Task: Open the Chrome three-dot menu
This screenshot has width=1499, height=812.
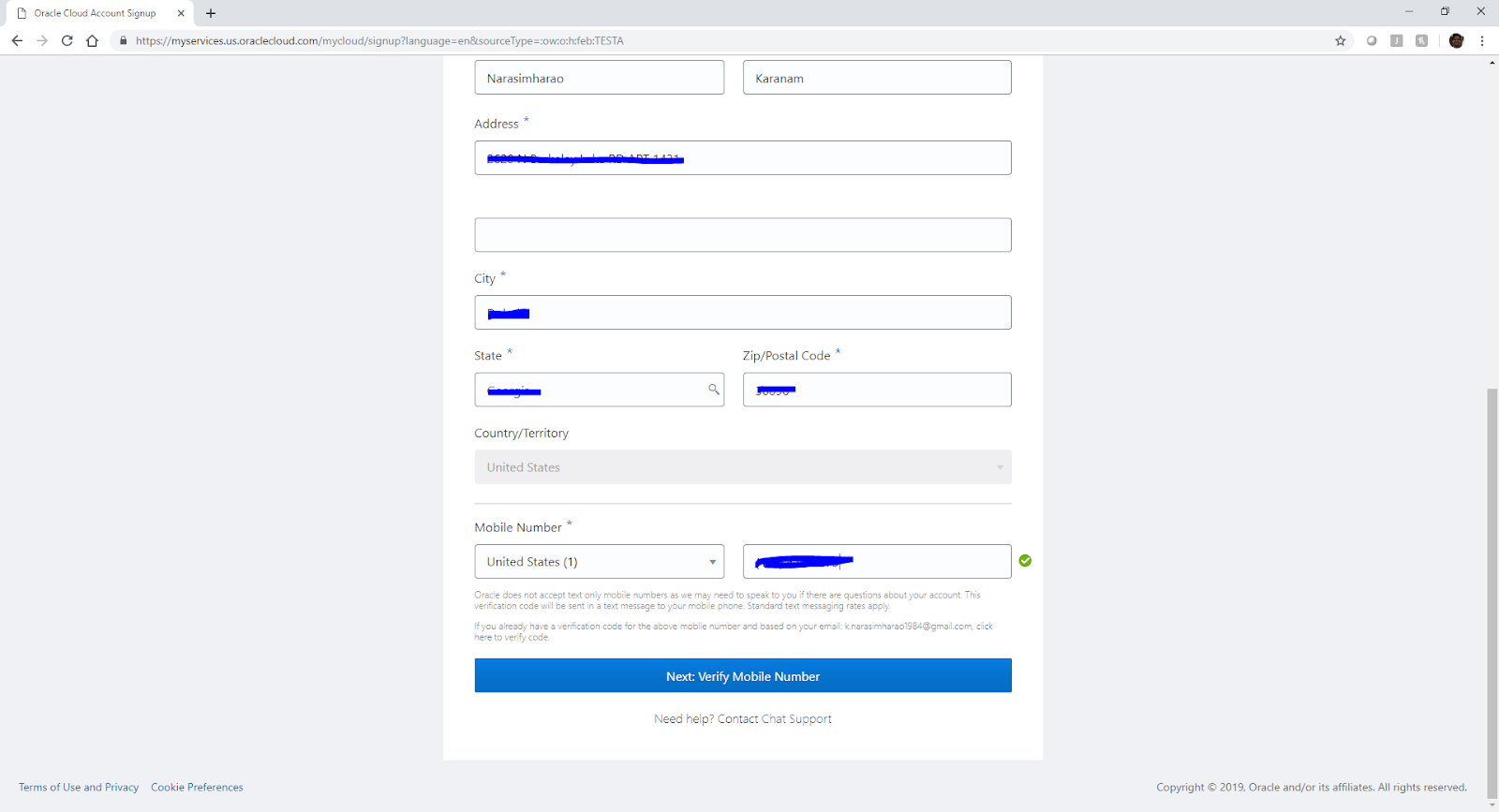Action: [x=1482, y=40]
